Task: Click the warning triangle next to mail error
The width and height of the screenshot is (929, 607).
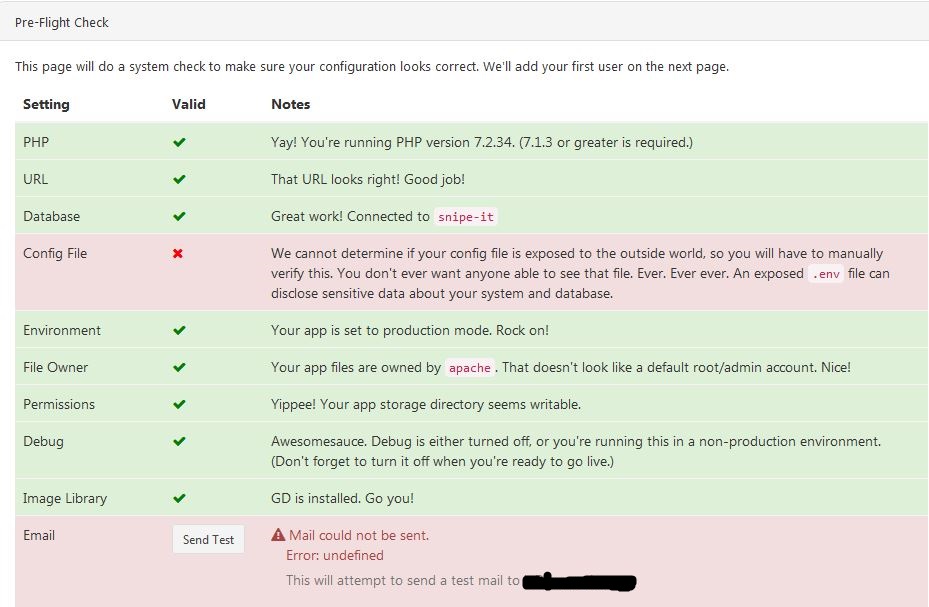Action: (276, 535)
